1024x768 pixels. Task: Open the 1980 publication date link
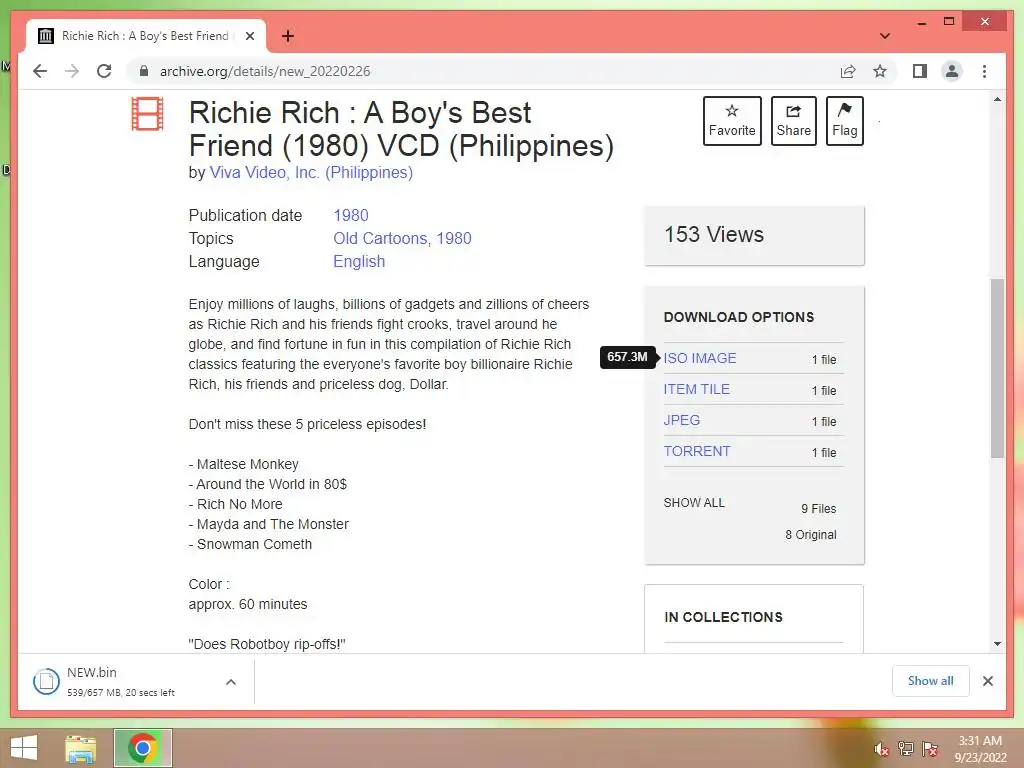[351, 216]
